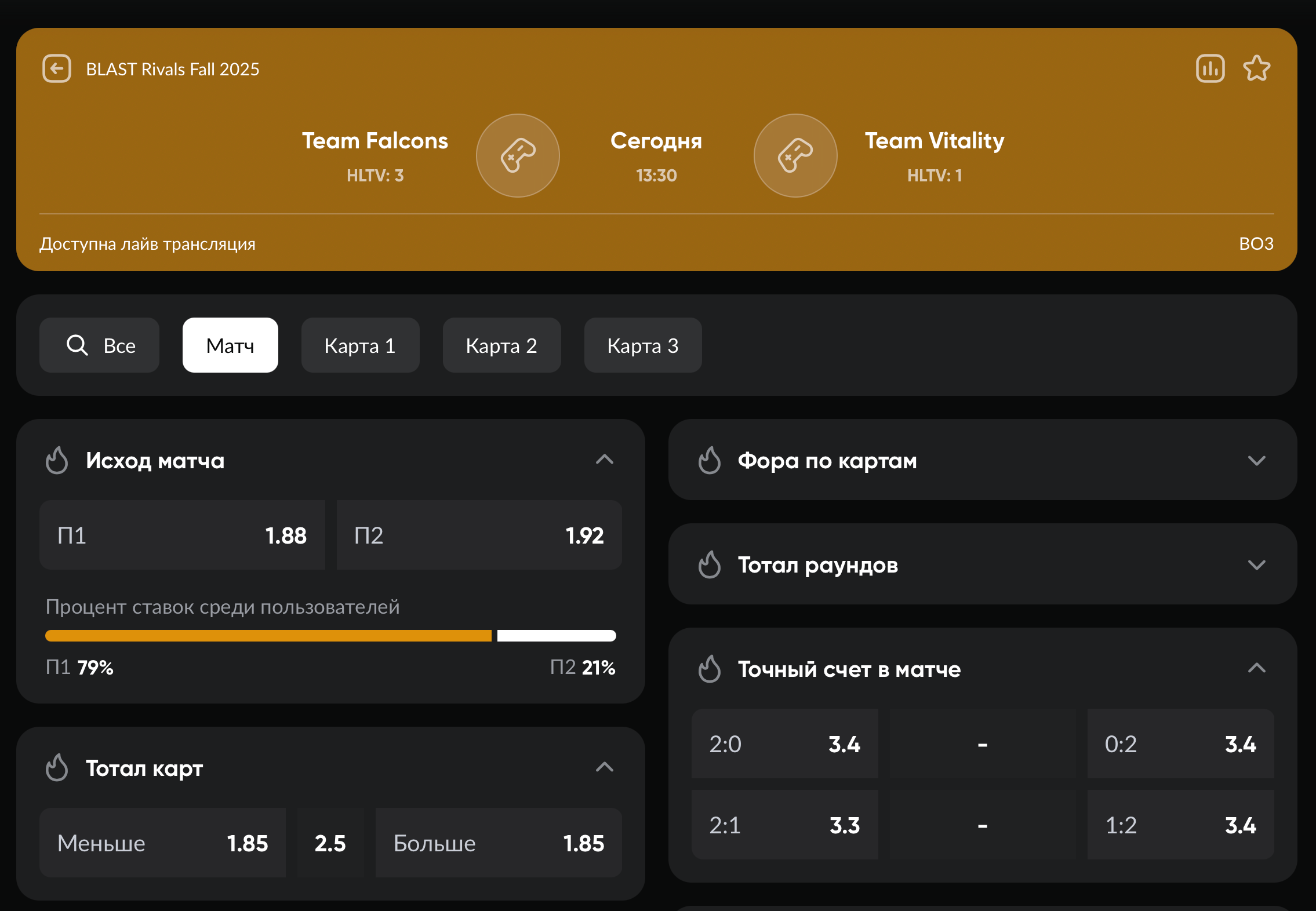Pick Меньше 2.5 maps at 1.85

tap(162, 843)
